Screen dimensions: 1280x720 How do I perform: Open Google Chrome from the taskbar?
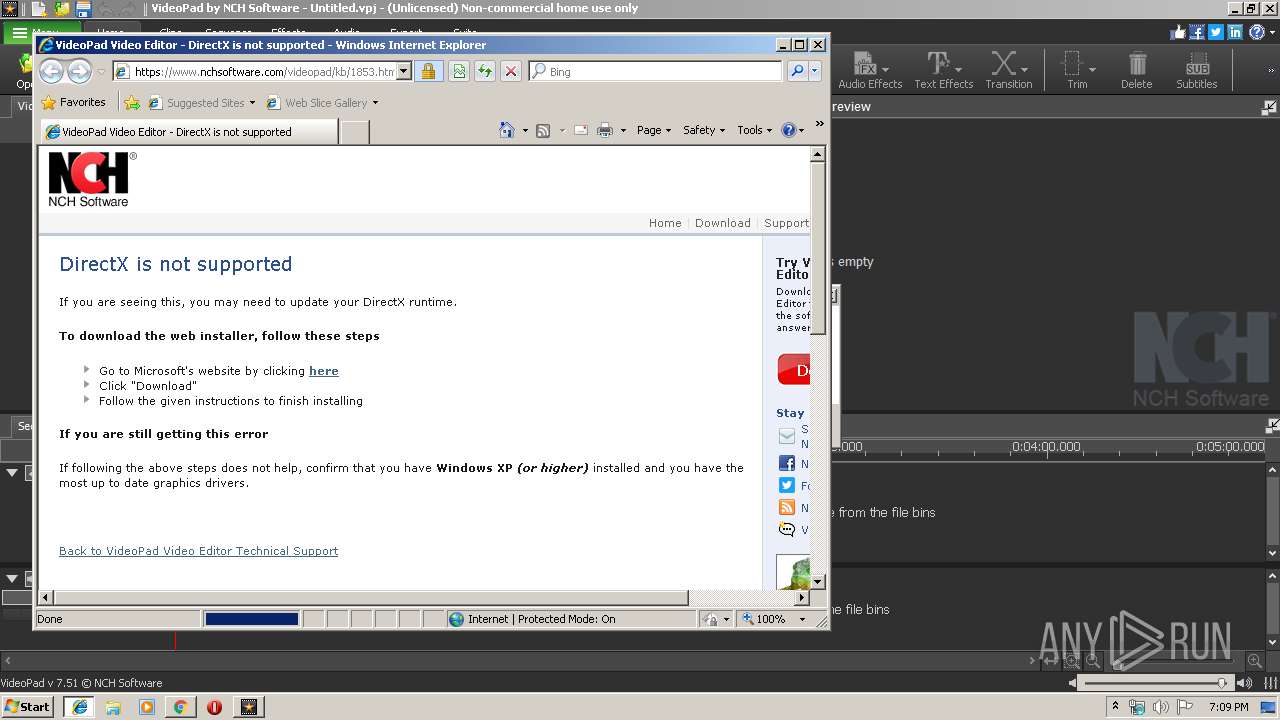[180, 707]
